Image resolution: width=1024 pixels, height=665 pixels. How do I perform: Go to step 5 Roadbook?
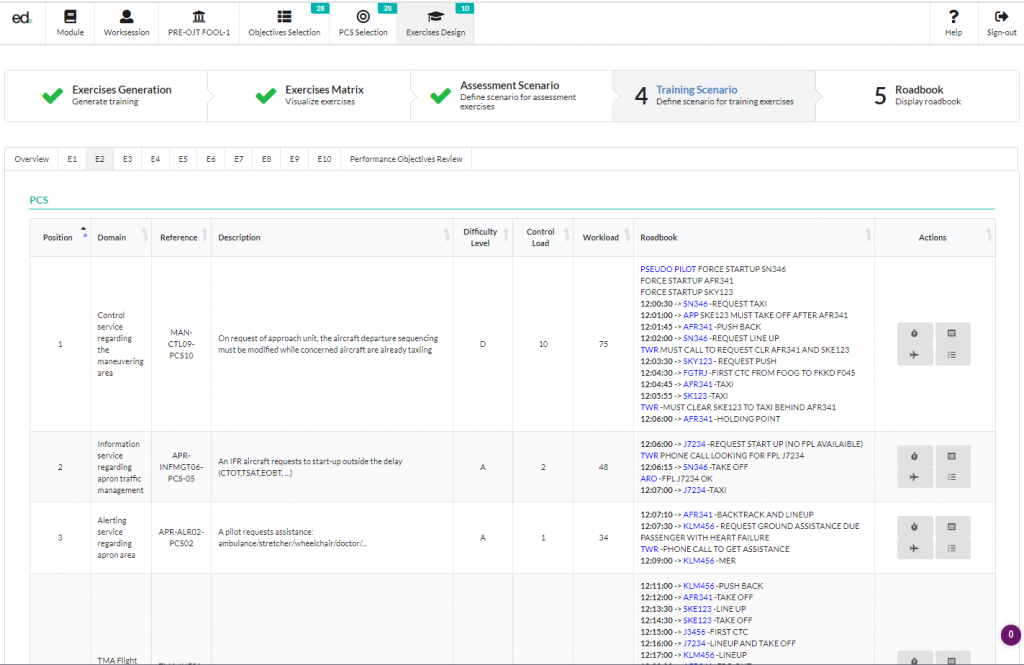click(x=917, y=95)
